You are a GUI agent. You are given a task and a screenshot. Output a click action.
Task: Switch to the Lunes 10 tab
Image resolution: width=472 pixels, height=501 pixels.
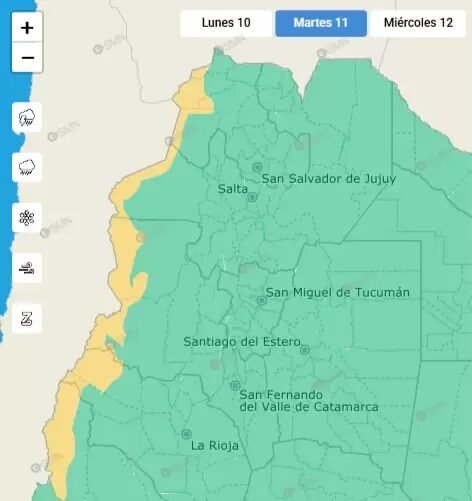click(226, 23)
